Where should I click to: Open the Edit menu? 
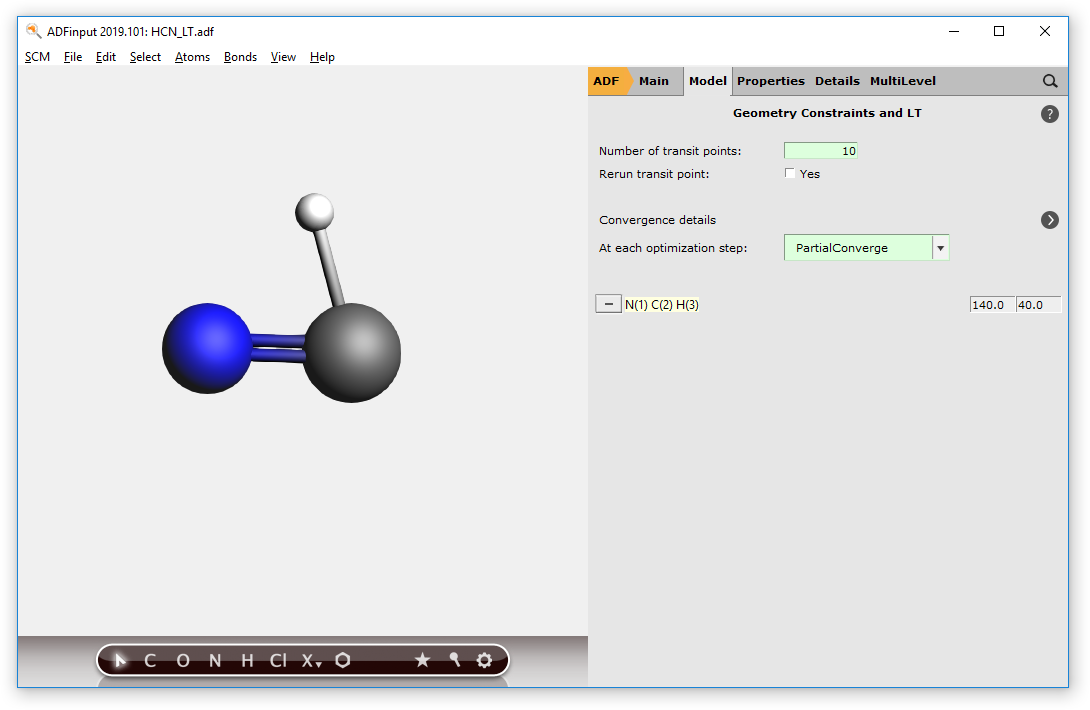[x=106, y=57]
